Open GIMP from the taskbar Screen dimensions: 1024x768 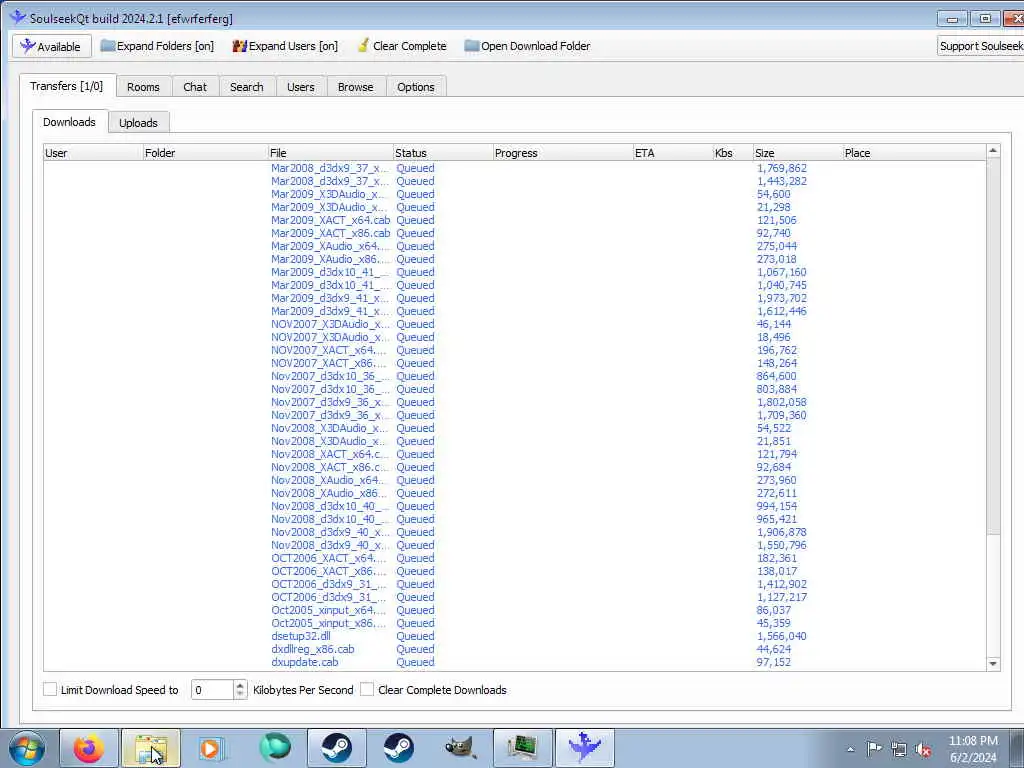point(460,748)
